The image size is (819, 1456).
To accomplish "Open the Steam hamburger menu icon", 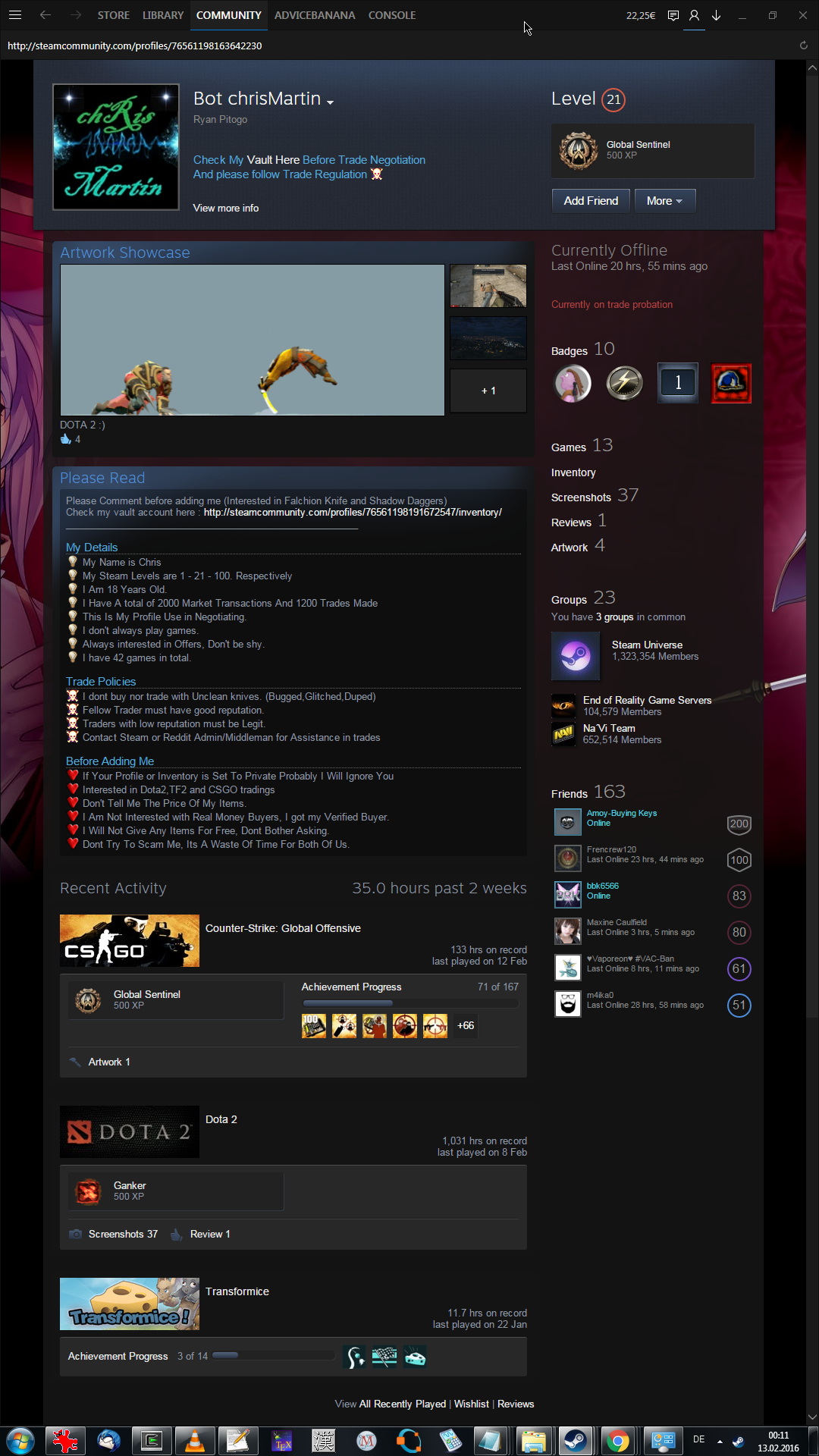I will click(15, 15).
